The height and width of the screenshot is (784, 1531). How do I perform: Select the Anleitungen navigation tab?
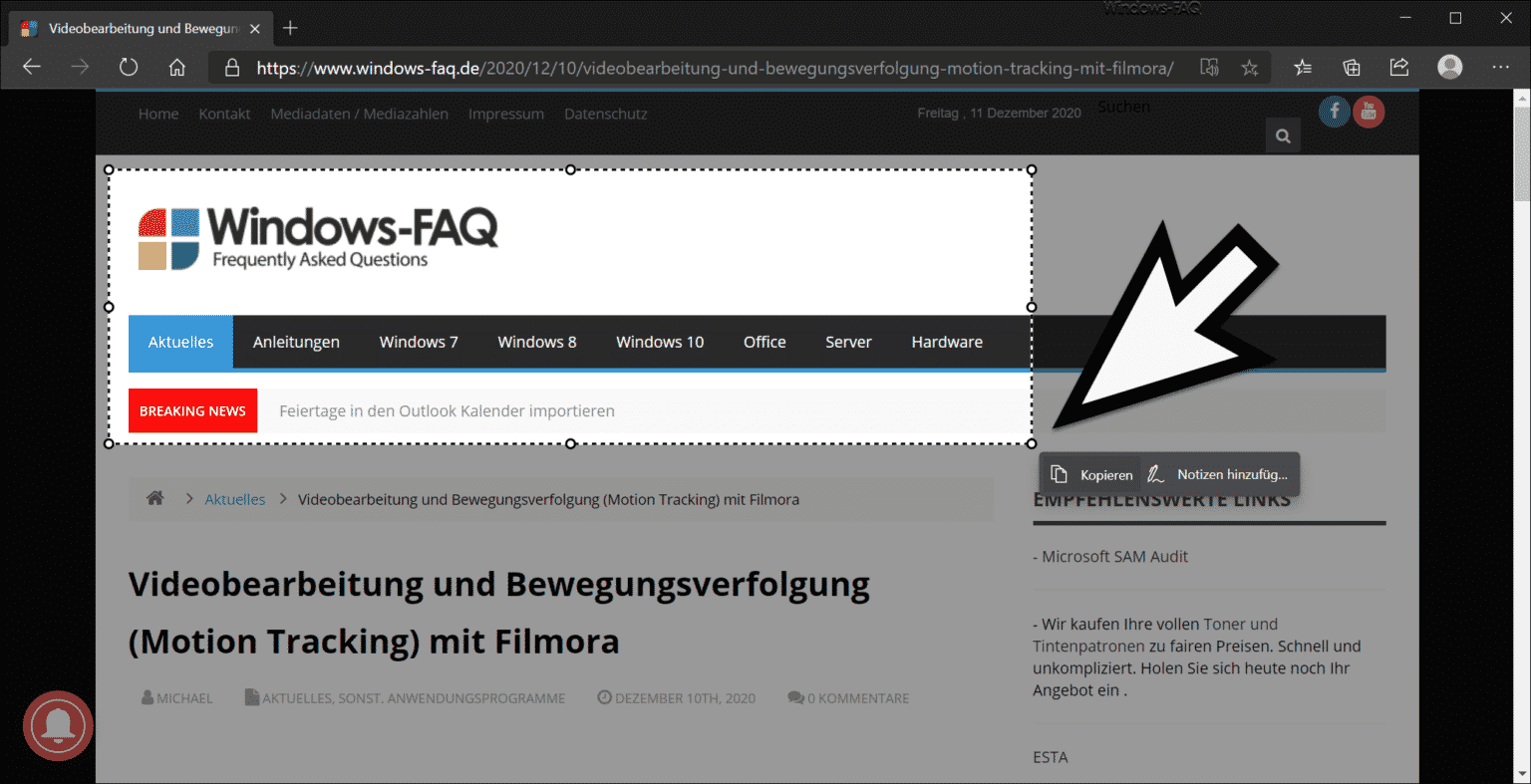tap(296, 342)
